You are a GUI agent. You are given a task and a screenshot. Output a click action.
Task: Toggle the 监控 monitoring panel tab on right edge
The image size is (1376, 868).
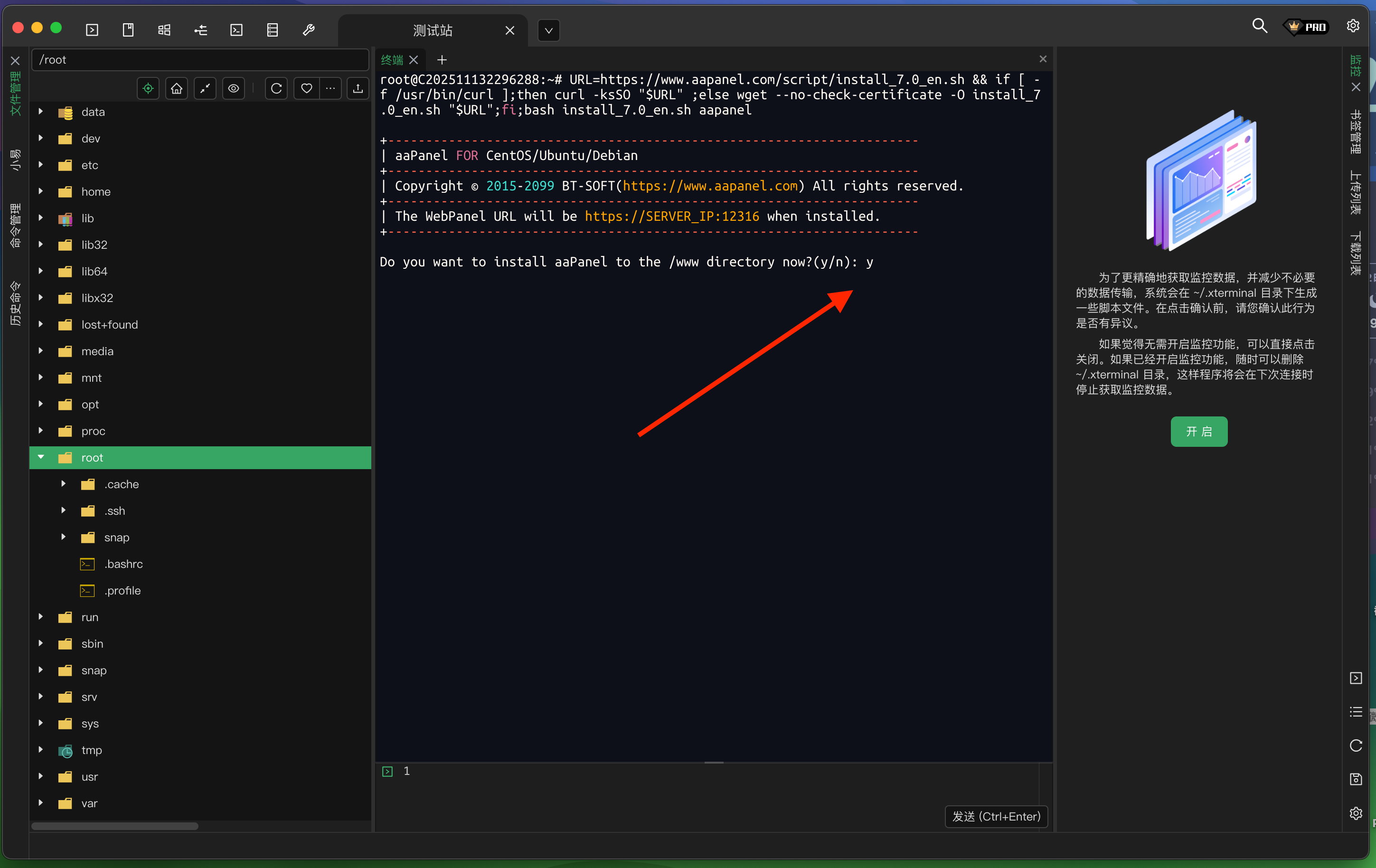[1356, 66]
